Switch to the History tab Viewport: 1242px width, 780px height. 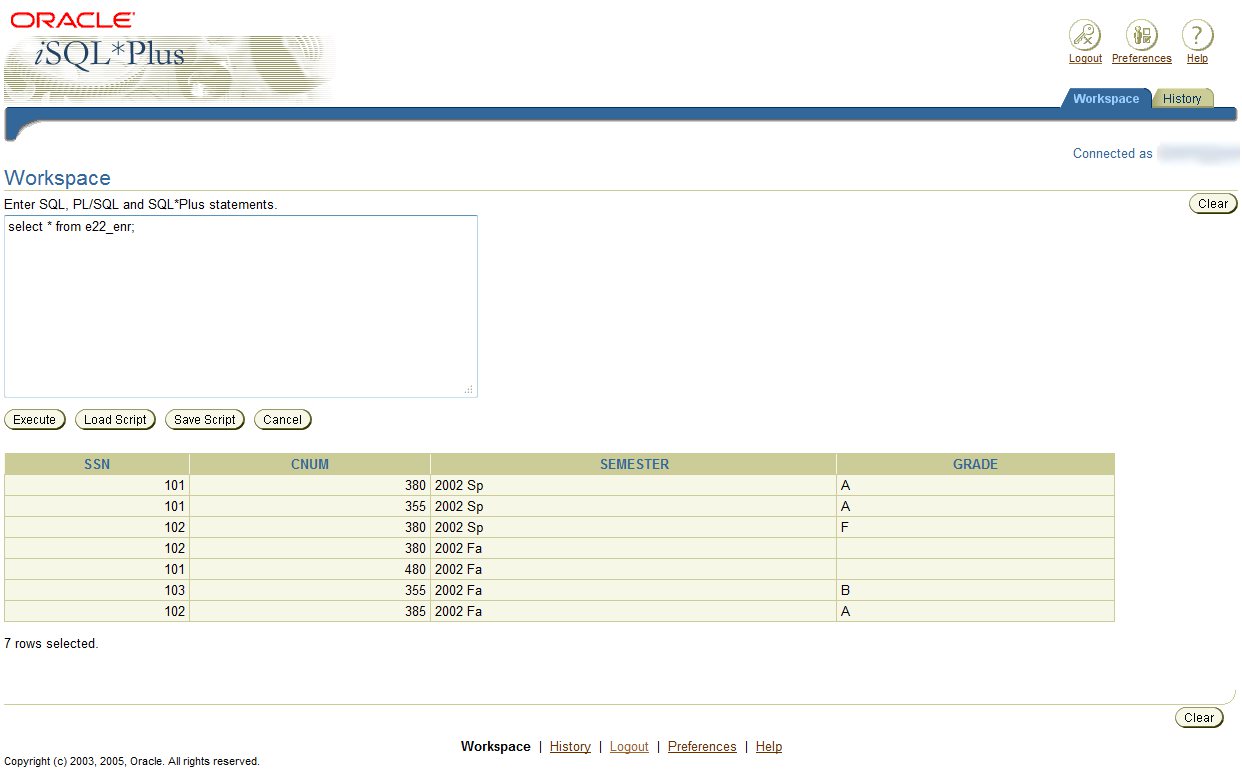pos(1182,98)
